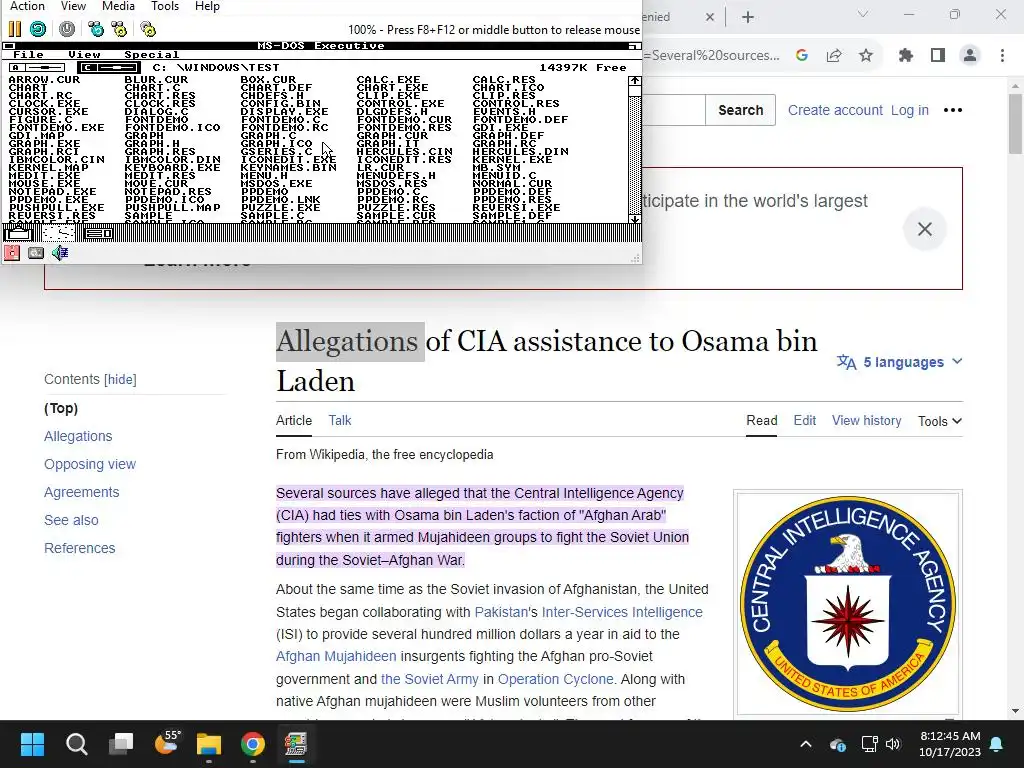This screenshot has height=768, width=1024.
Task: Open the Chrome profile avatar
Action: point(970,56)
